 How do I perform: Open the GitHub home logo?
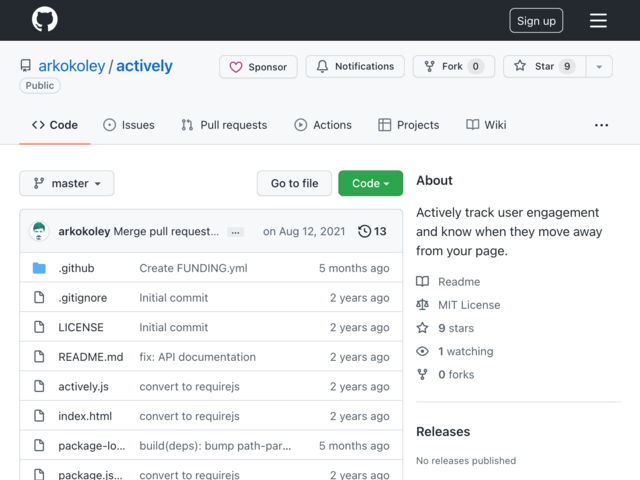pyautogui.click(x=44, y=19)
